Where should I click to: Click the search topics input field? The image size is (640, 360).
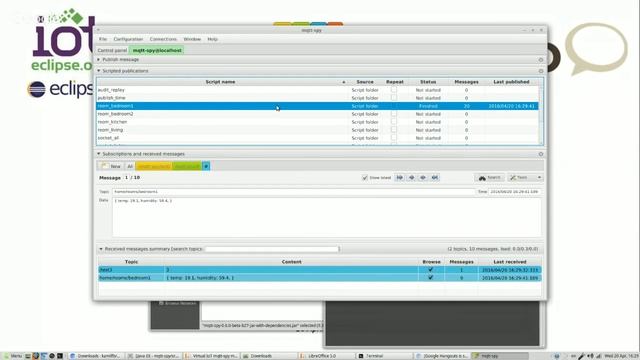click(x=272, y=249)
